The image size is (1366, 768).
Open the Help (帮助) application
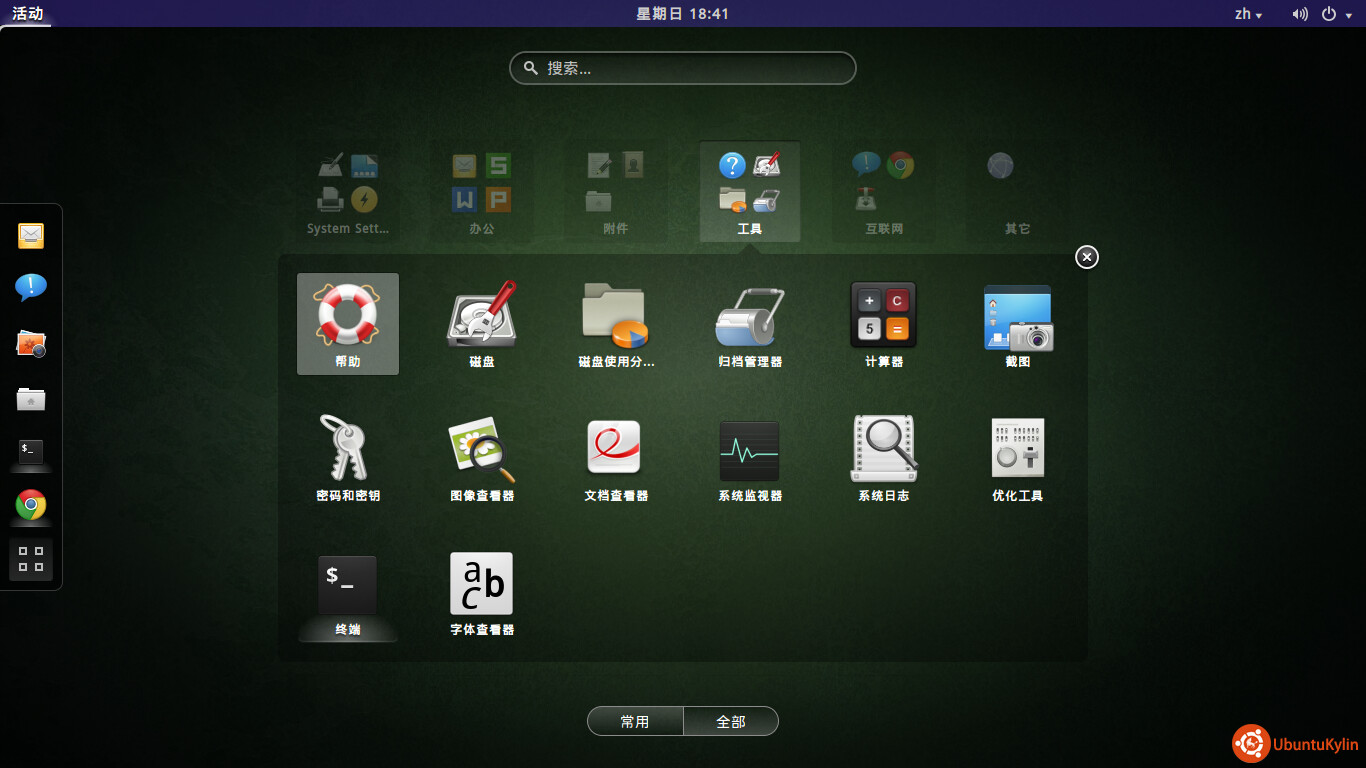(x=347, y=323)
